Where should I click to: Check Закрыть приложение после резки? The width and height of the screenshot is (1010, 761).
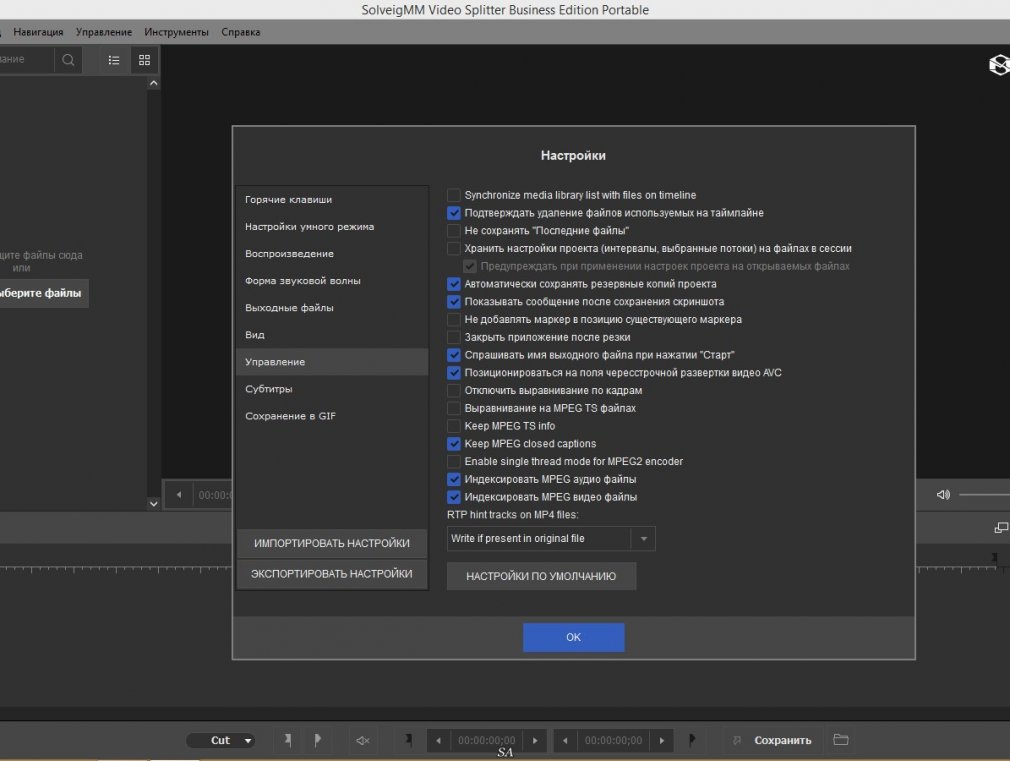click(x=453, y=337)
